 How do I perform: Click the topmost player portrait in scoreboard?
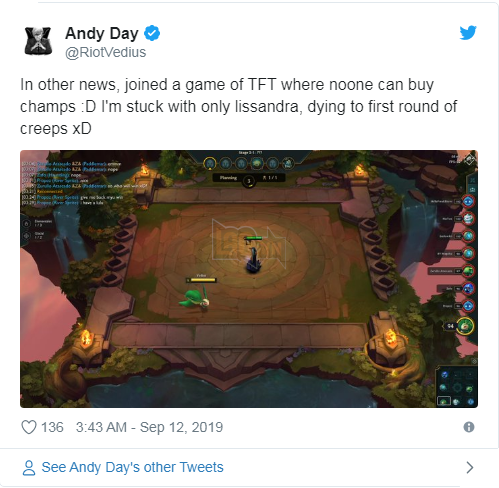pyautogui.click(x=468, y=201)
